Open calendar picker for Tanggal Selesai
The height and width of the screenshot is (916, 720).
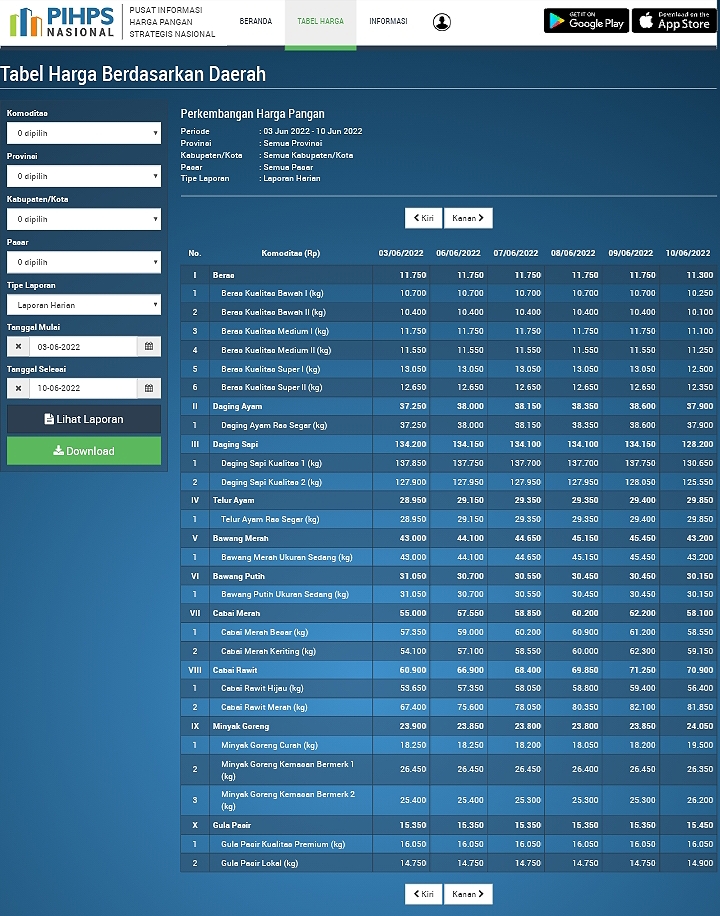pyautogui.click(x=149, y=389)
